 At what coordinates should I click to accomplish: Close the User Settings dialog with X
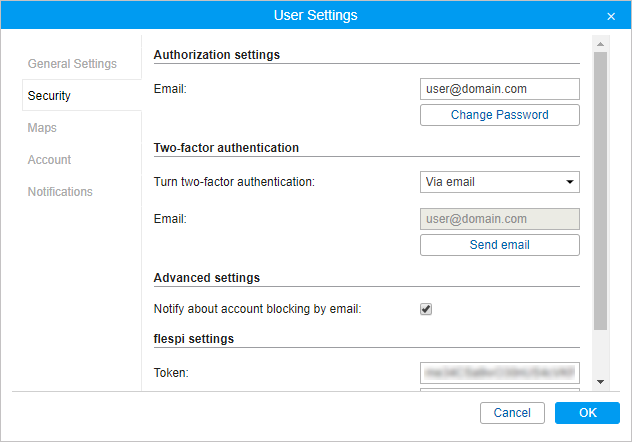click(611, 16)
